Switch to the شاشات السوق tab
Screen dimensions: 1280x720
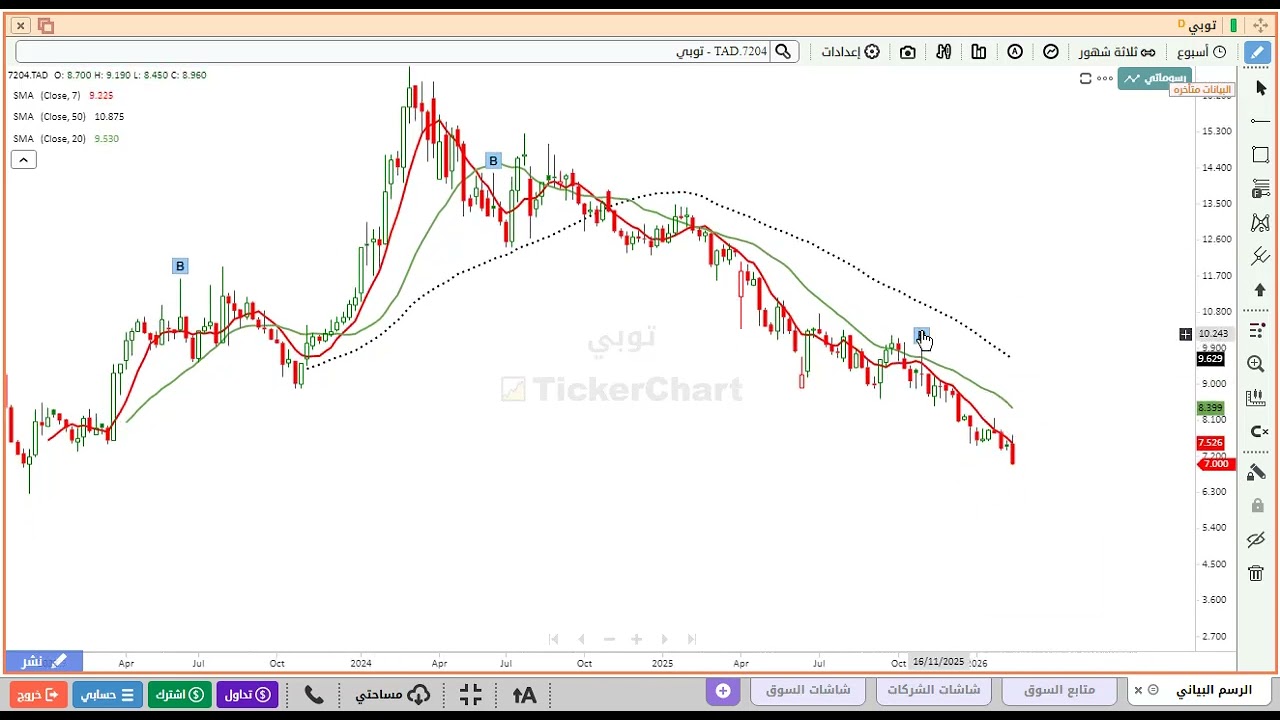808,690
